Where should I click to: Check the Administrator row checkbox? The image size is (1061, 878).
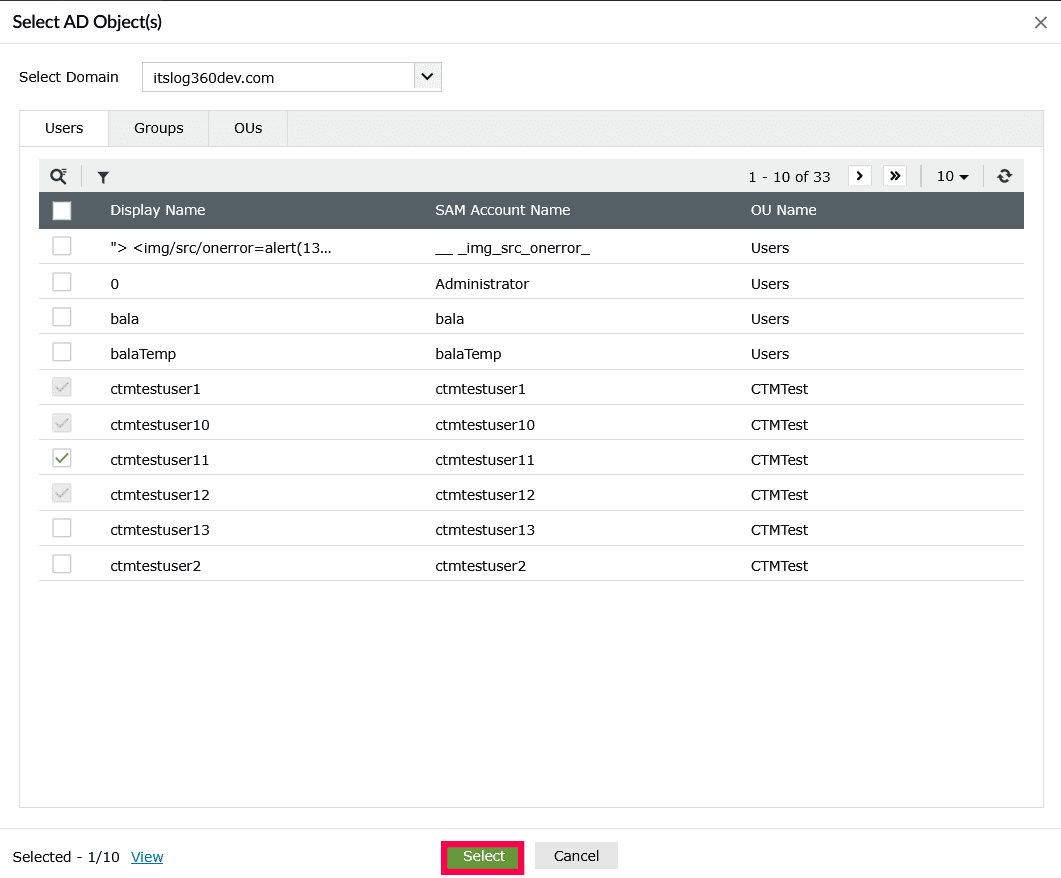(x=62, y=281)
